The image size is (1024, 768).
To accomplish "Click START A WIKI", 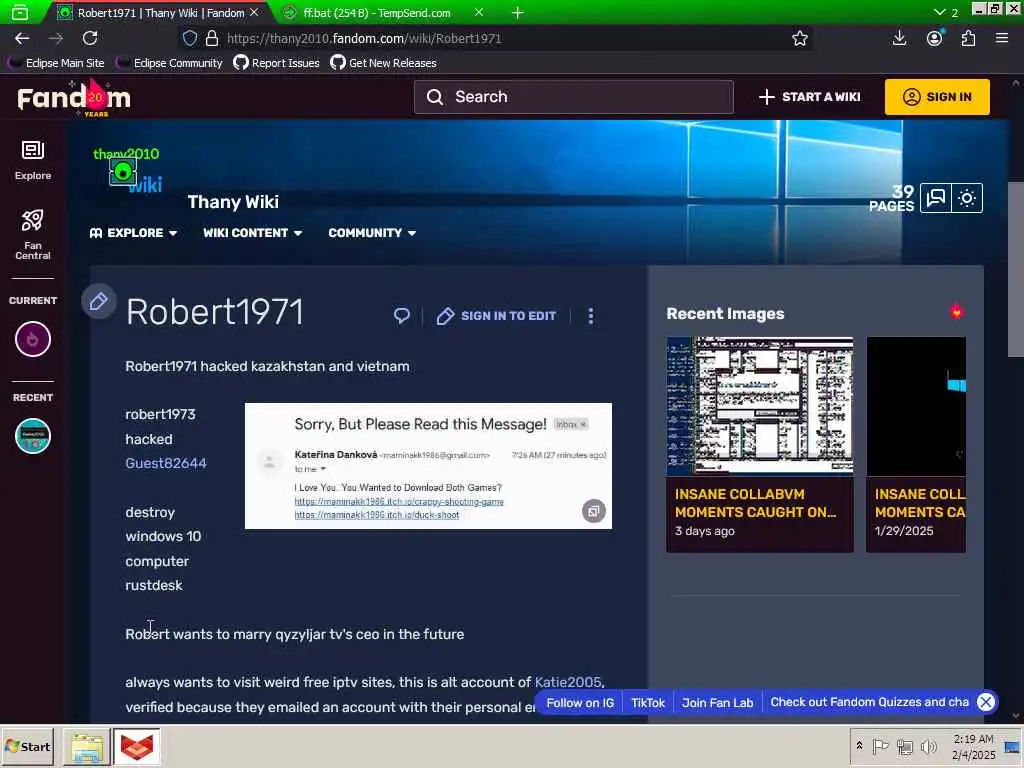I will (810, 97).
